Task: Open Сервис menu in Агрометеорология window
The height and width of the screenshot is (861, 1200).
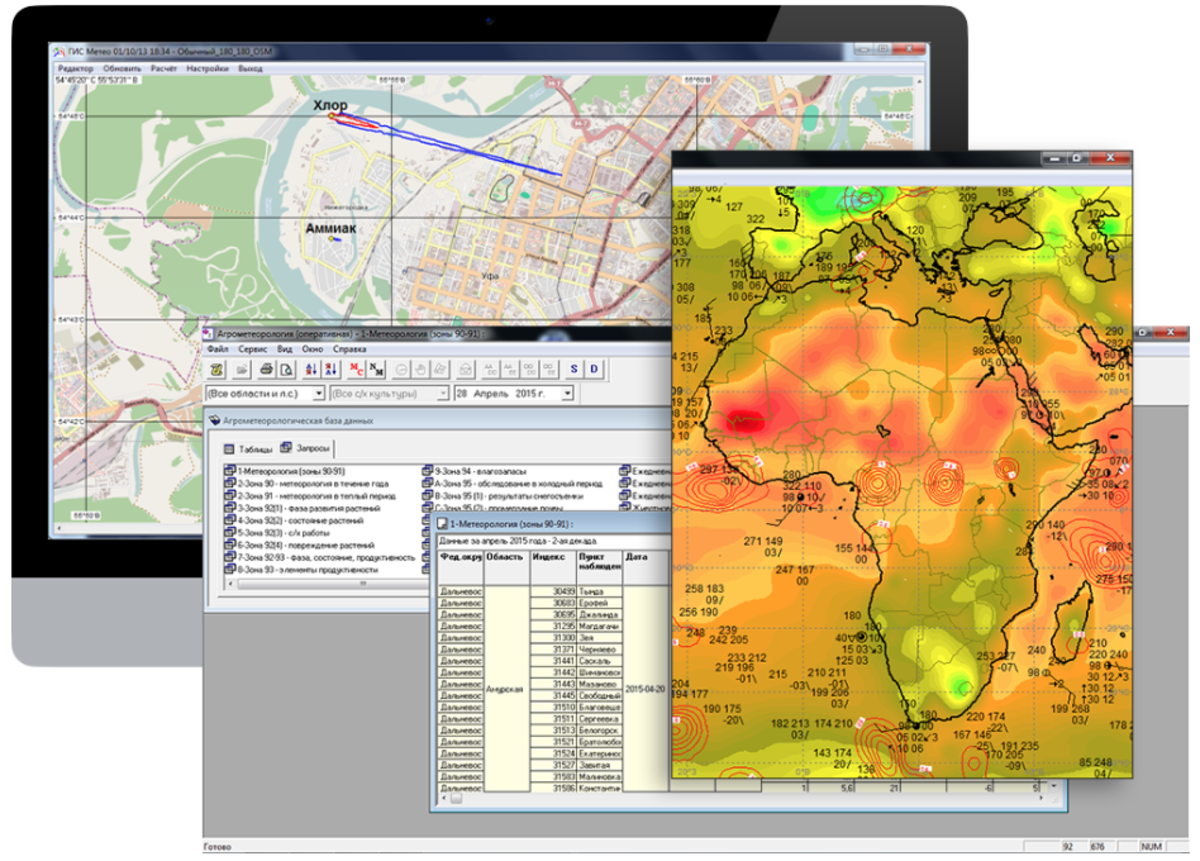Action: [x=251, y=349]
